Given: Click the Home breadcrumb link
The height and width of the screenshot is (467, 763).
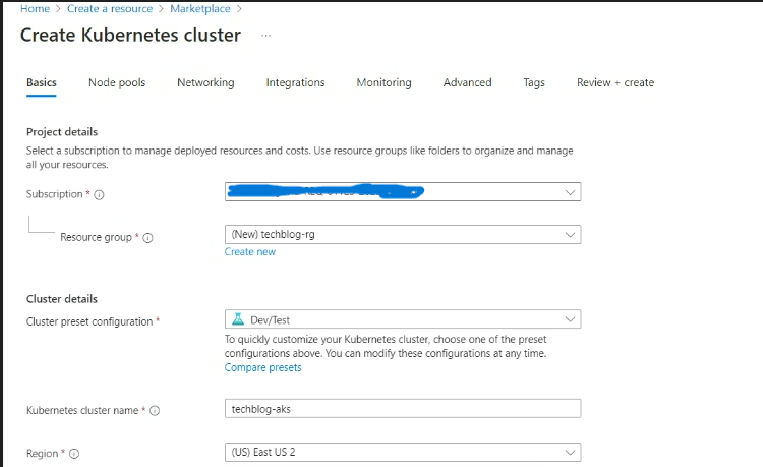Looking at the screenshot, I should click(35, 8).
